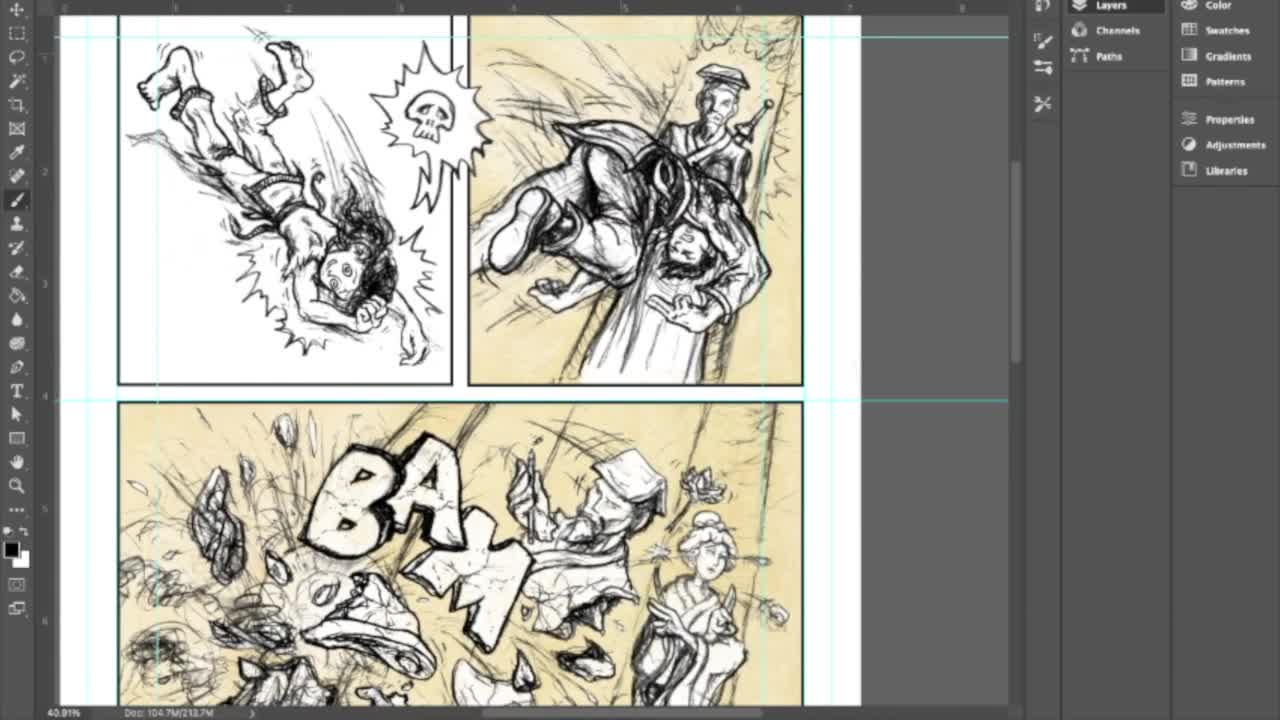Select the Sponge tool
The height and width of the screenshot is (720, 1280).
(x=17, y=344)
